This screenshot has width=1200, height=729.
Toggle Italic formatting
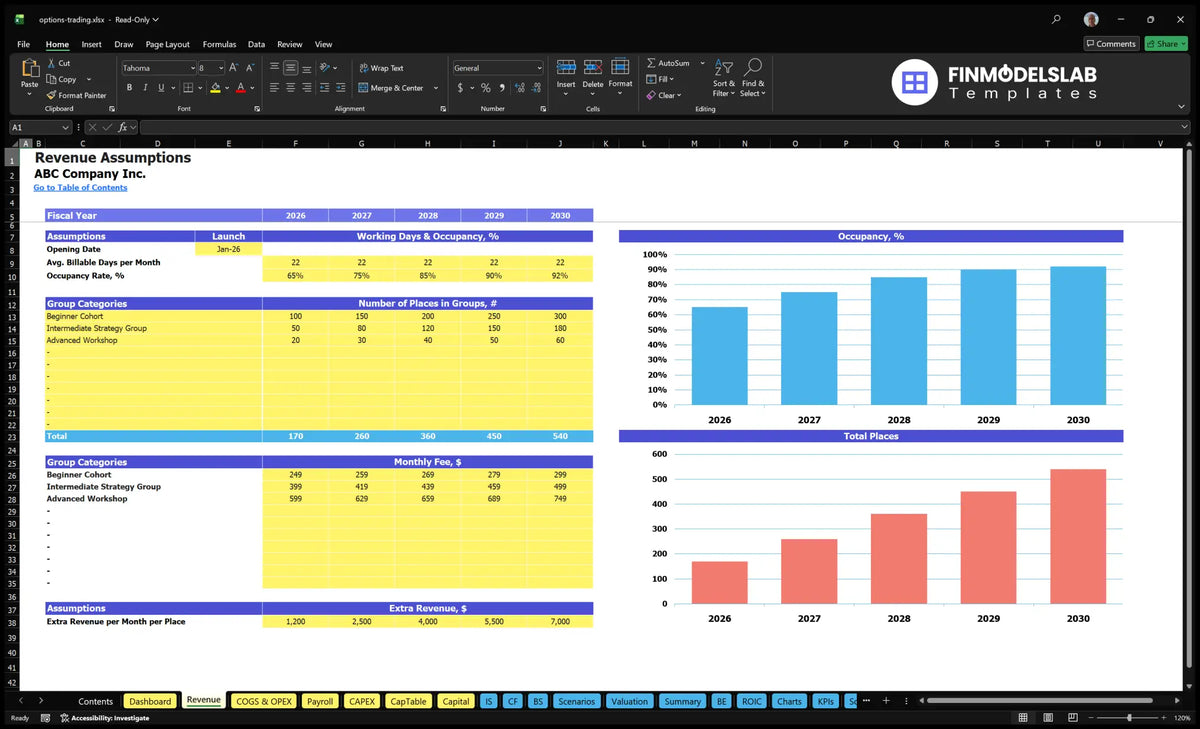coord(147,88)
